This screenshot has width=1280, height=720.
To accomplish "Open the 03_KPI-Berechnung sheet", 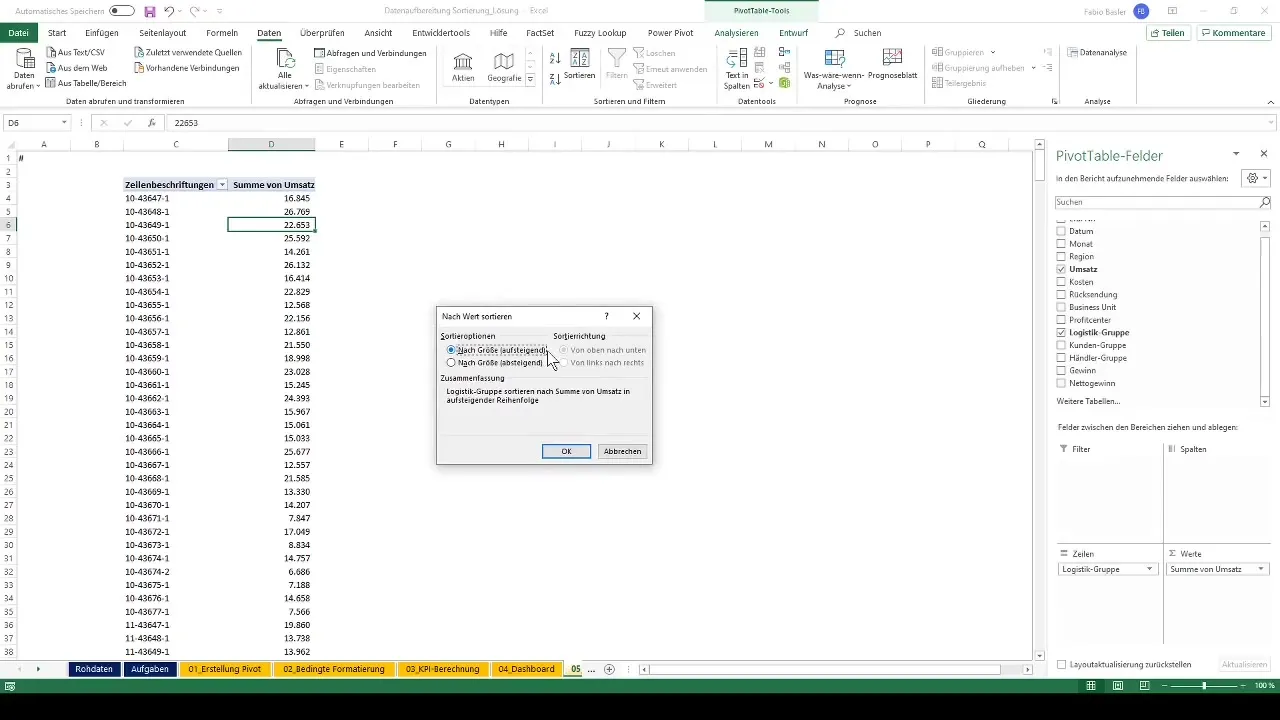I will click(441, 669).
